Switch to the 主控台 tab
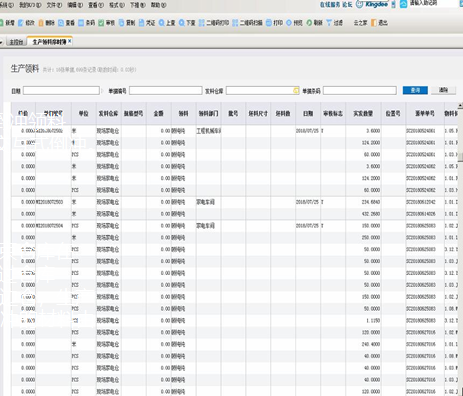463x396 pixels. tap(16, 42)
